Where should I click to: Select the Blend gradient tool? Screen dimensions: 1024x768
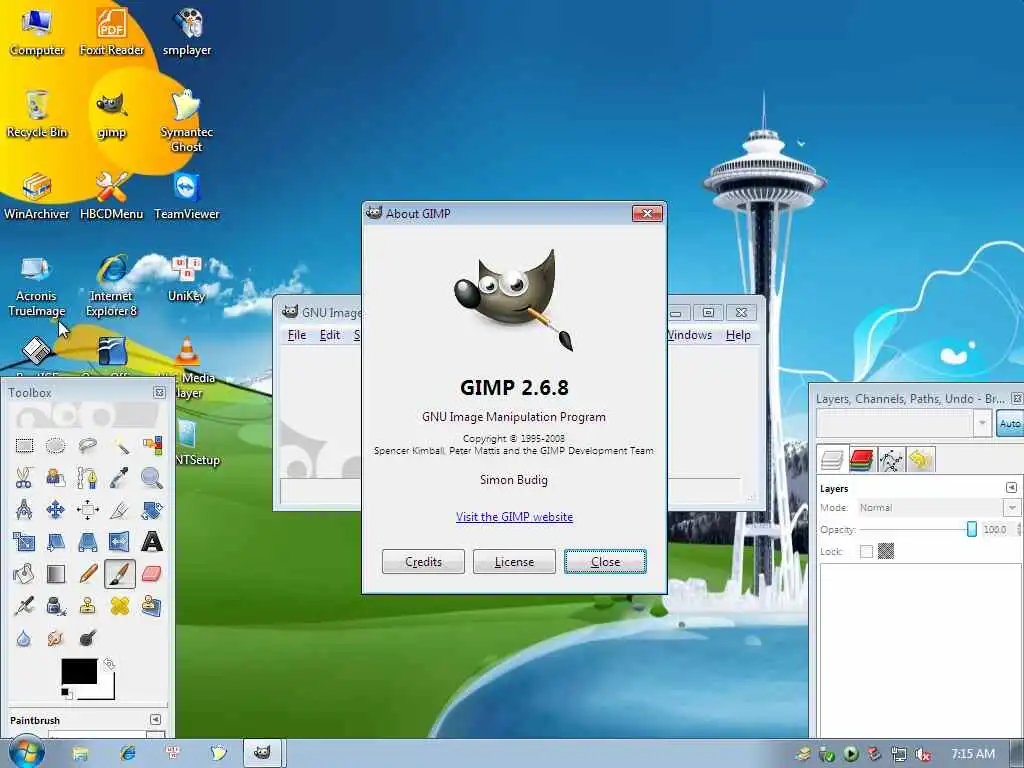pyautogui.click(x=56, y=573)
